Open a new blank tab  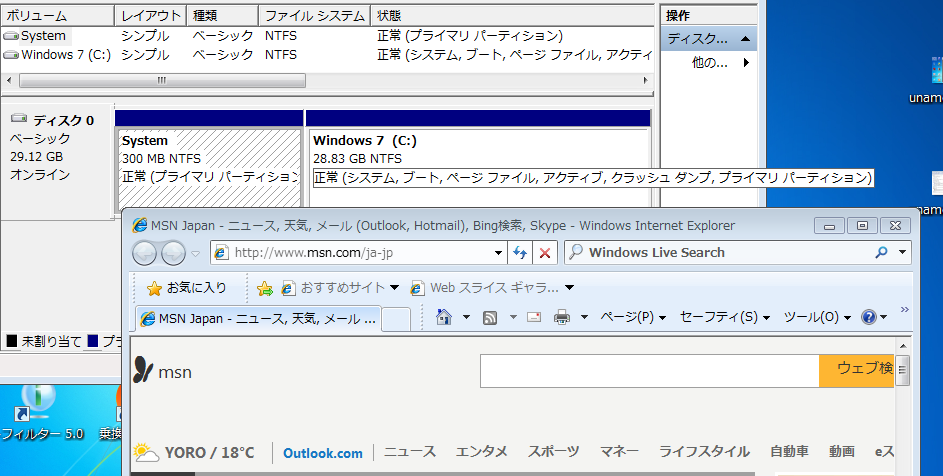coord(396,319)
